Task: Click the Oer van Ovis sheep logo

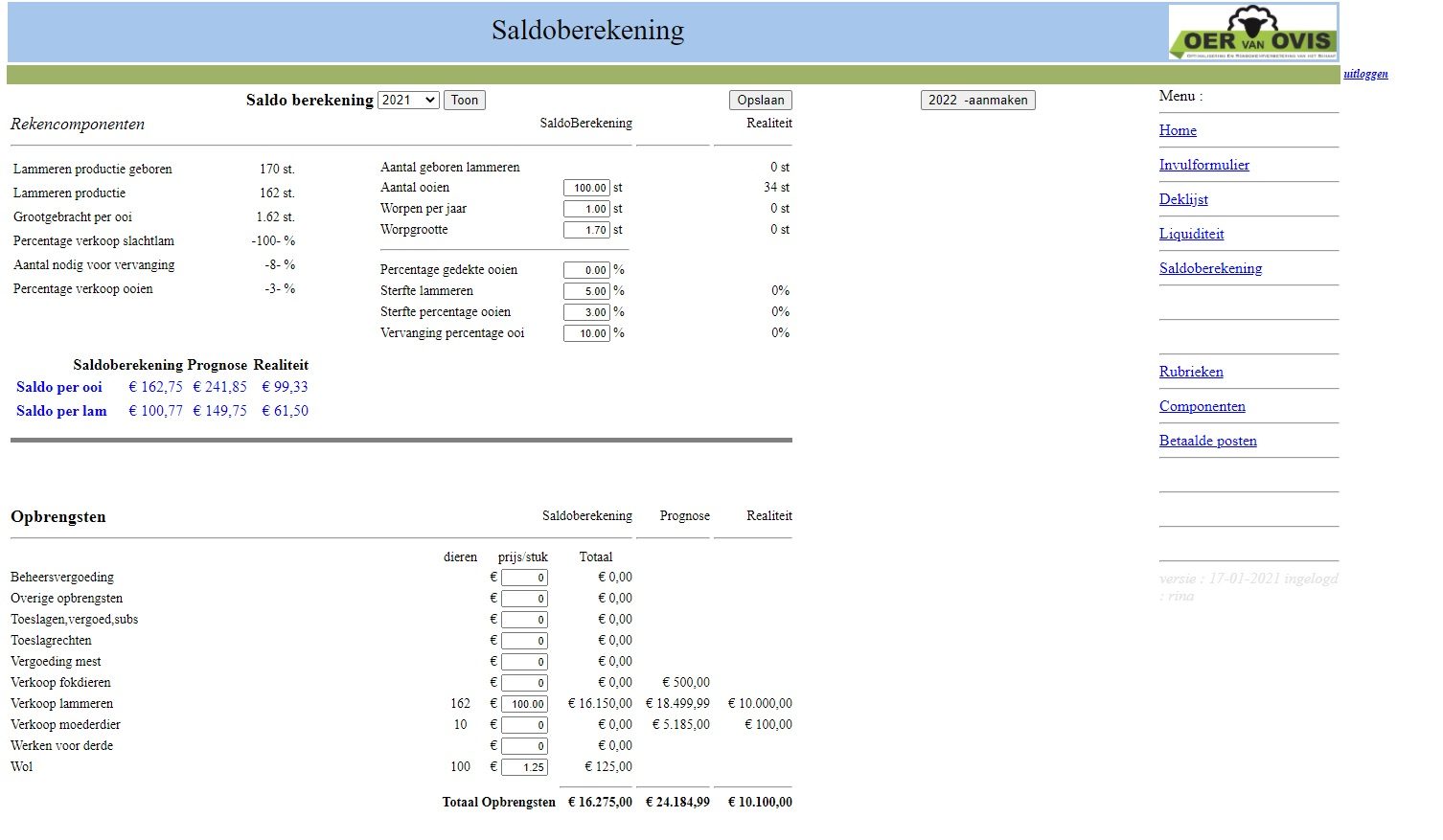Action: click(x=1252, y=33)
